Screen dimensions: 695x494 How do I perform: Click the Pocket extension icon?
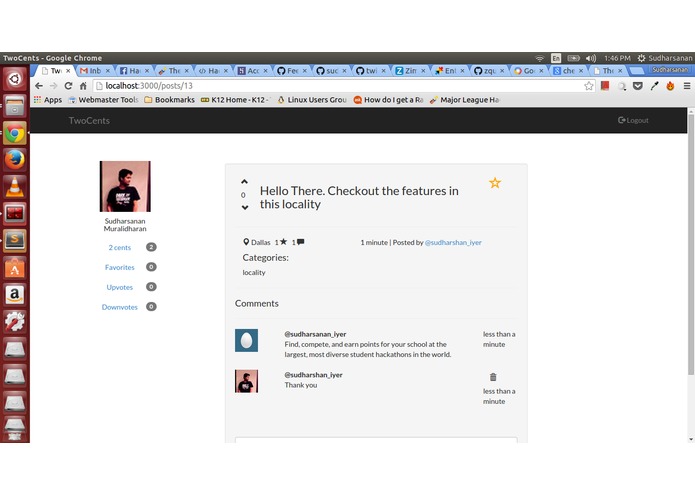[x=638, y=86]
